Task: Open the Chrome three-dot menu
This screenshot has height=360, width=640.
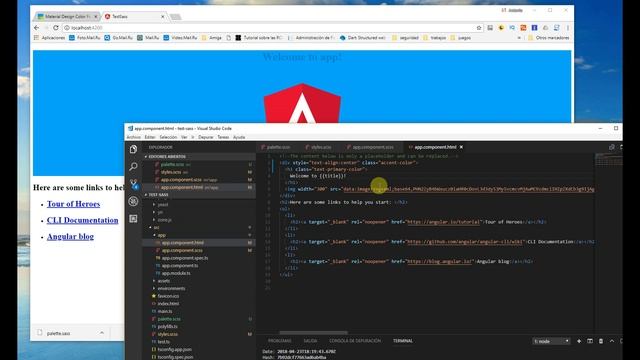Action: pyautogui.click(x=567, y=28)
